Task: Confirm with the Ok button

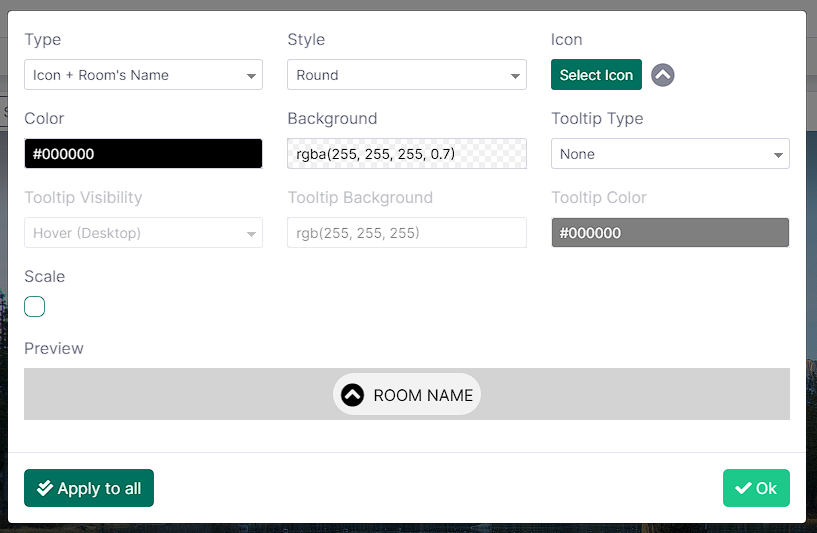Action: (756, 488)
